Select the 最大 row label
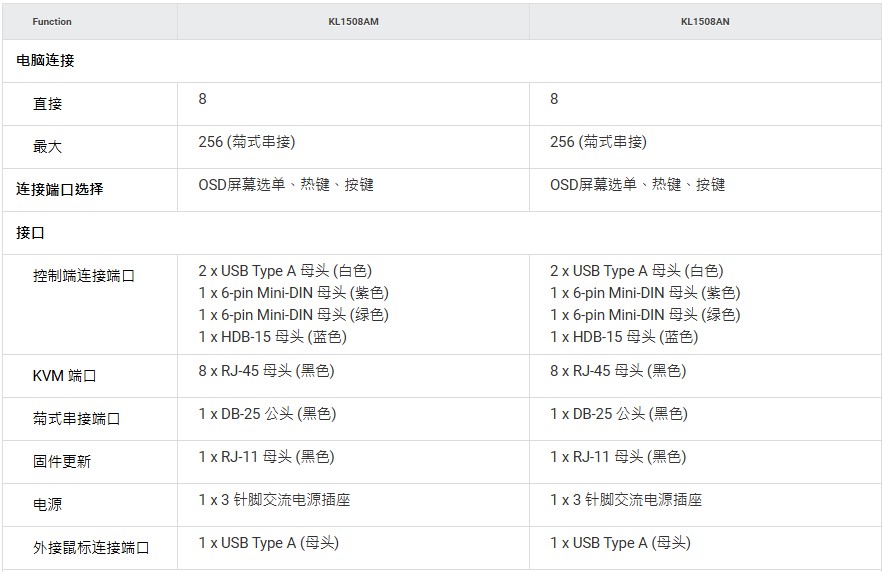Screen dimensions: 882x572 click(47, 147)
